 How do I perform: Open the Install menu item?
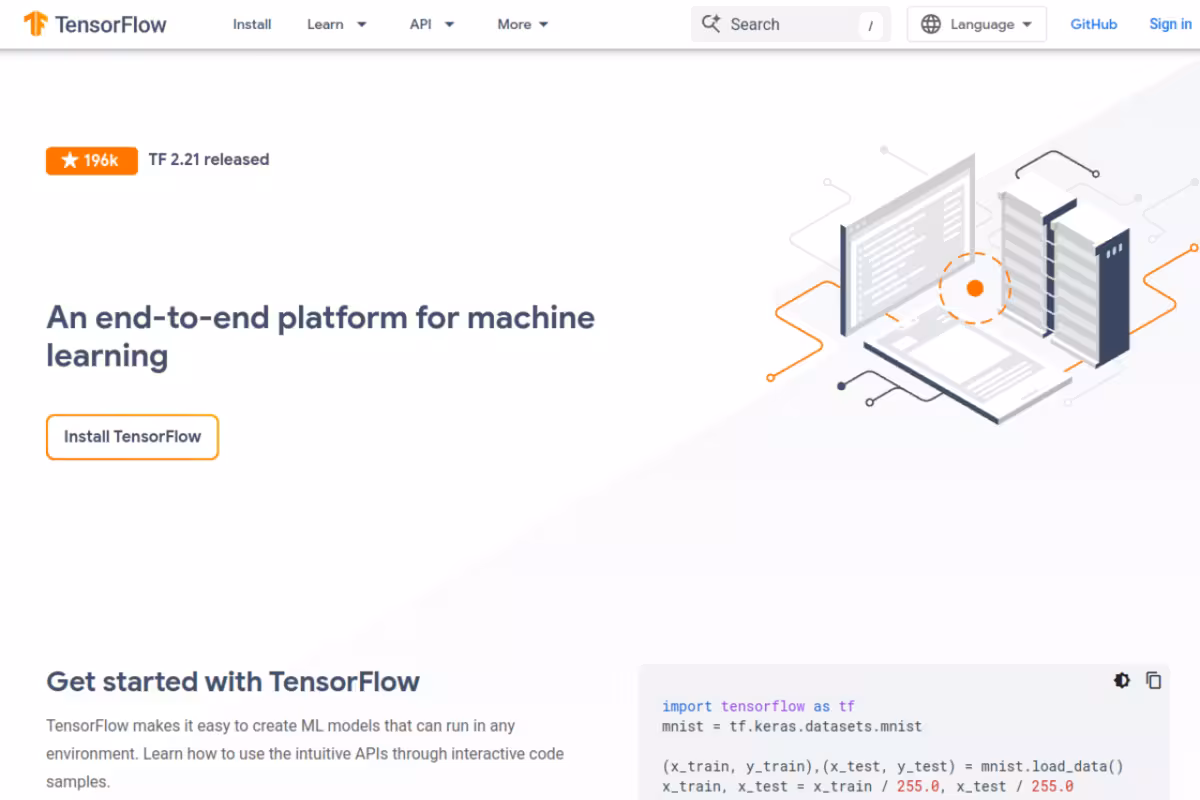click(252, 24)
